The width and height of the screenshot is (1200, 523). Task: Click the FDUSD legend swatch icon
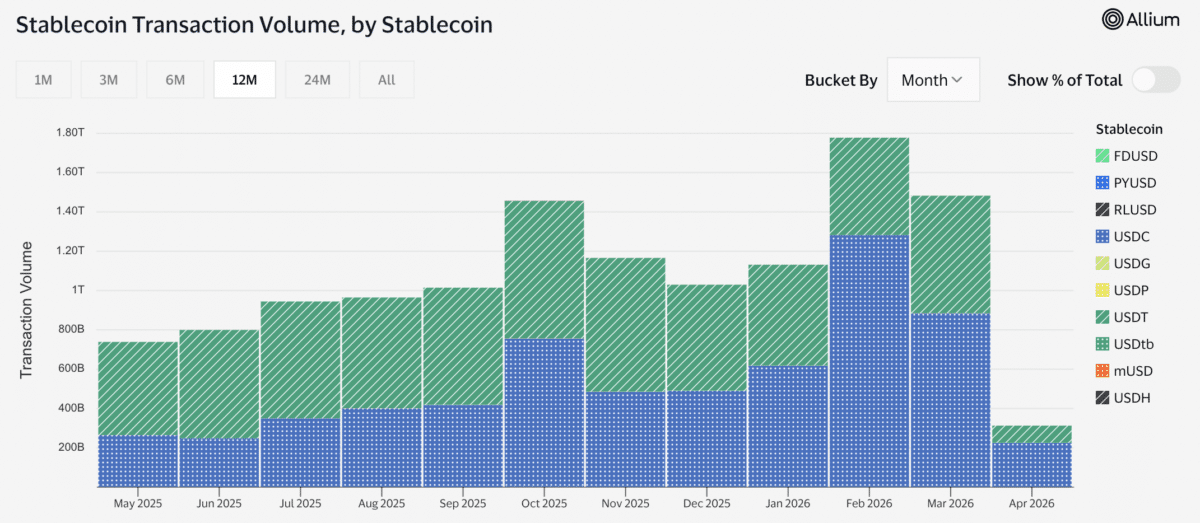click(1103, 156)
